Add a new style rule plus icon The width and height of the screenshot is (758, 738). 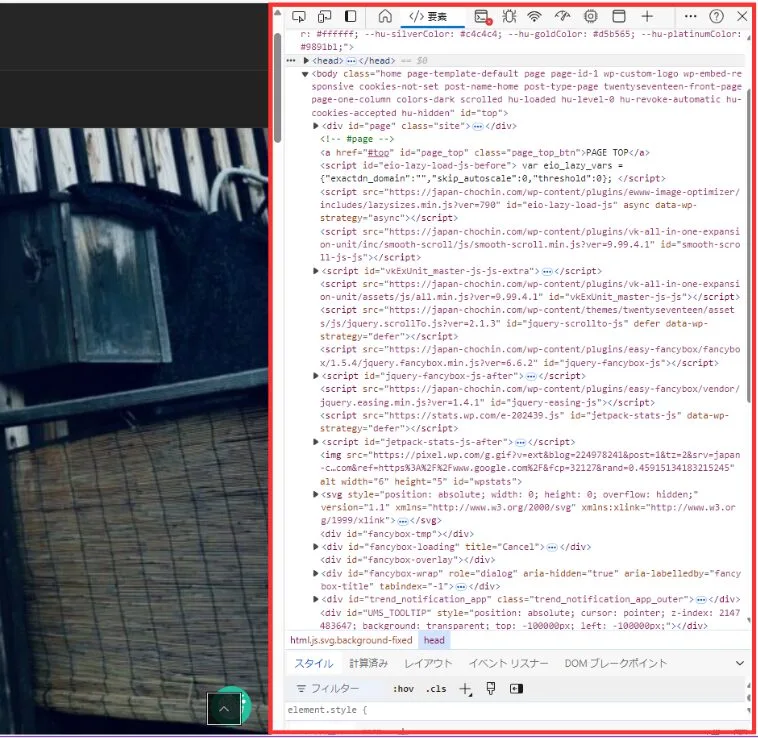pyautogui.click(x=465, y=689)
